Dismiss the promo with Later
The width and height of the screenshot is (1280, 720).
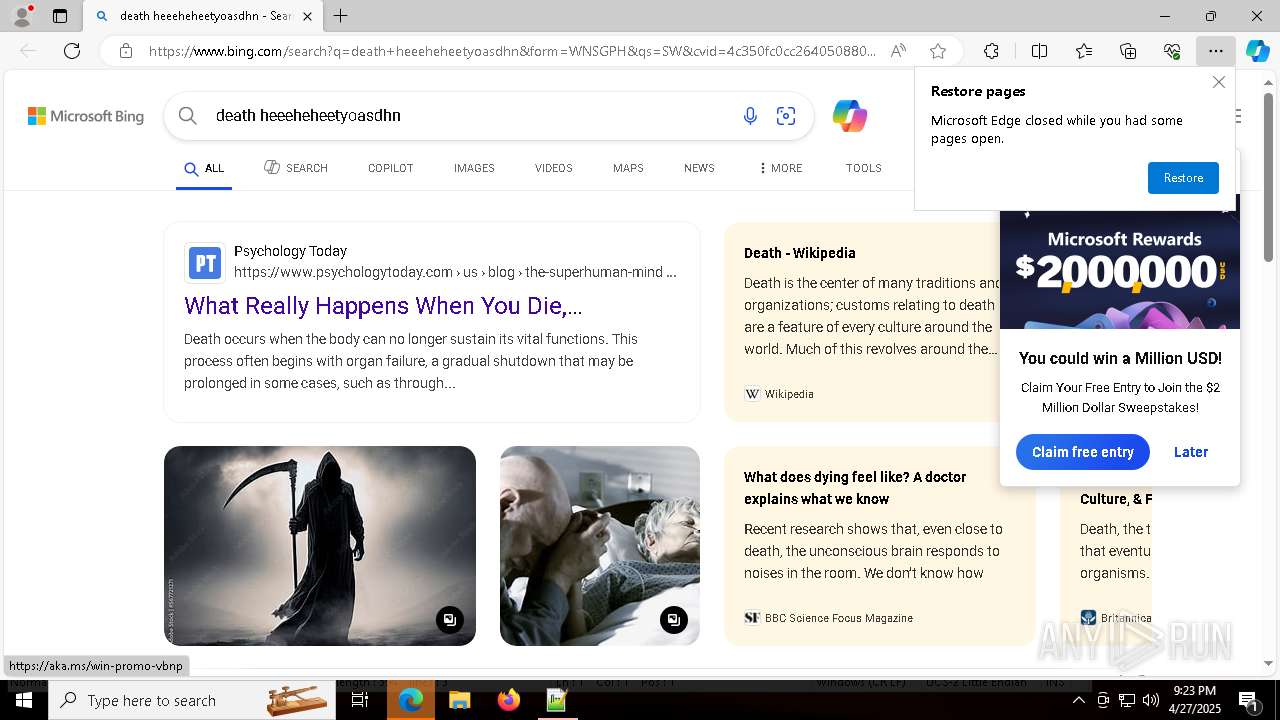click(x=1191, y=452)
